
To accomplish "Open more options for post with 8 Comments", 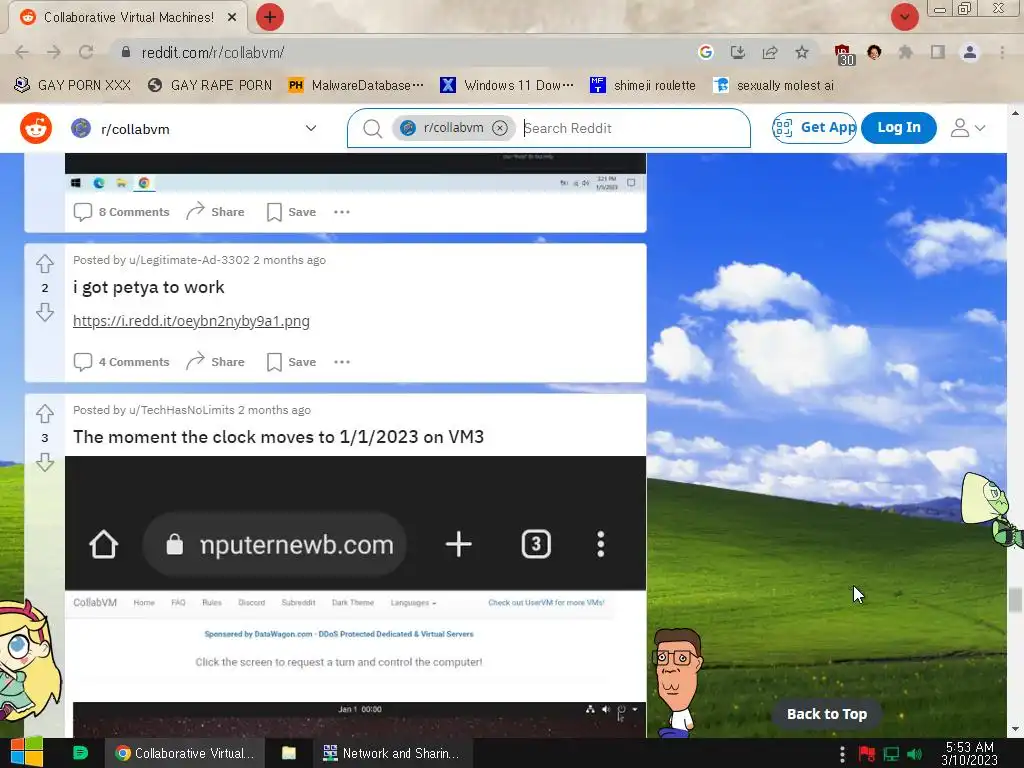I will 342,212.
